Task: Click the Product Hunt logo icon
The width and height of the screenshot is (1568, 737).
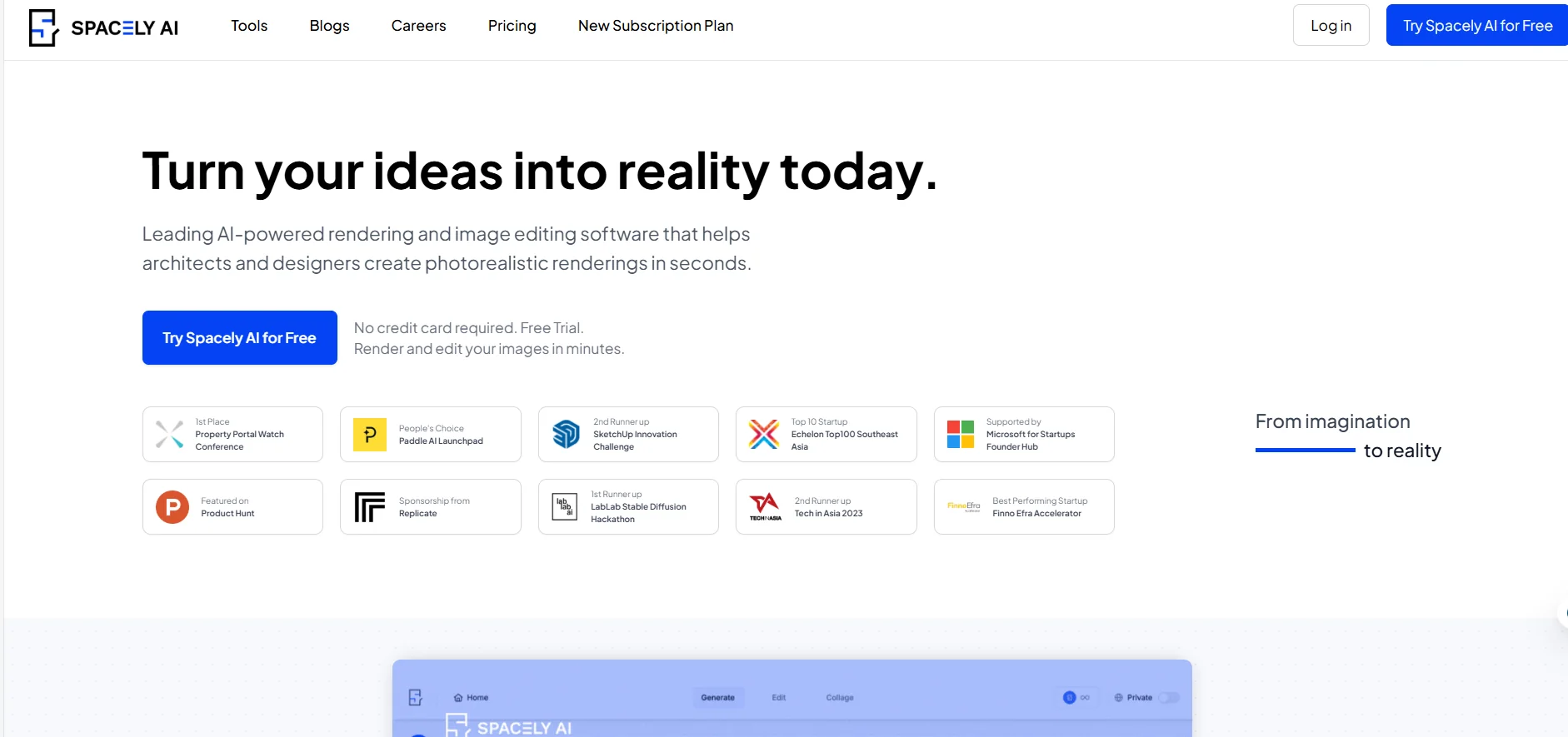Action: click(x=172, y=506)
